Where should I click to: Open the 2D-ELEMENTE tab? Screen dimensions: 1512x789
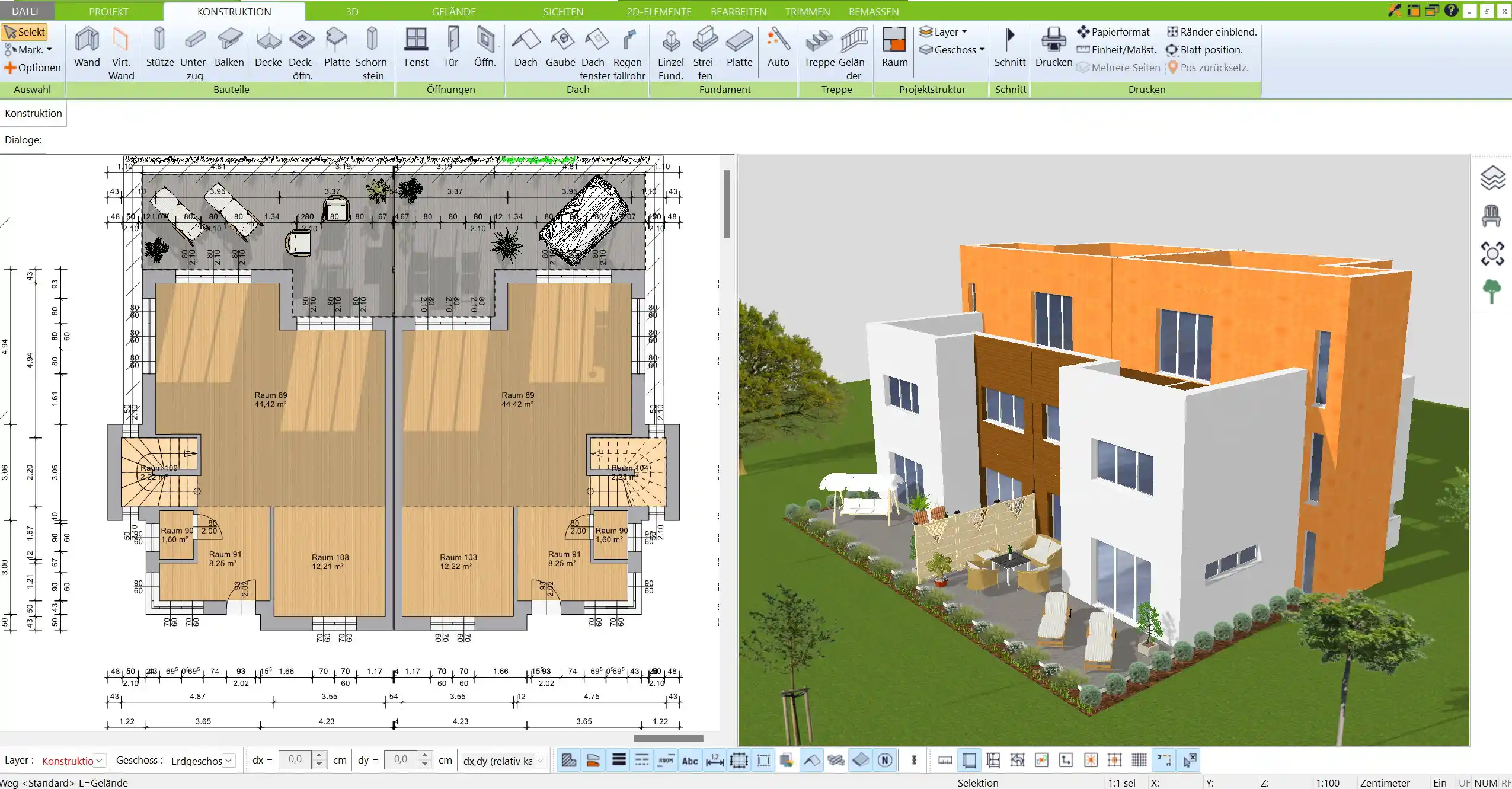[x=659, y=11]
